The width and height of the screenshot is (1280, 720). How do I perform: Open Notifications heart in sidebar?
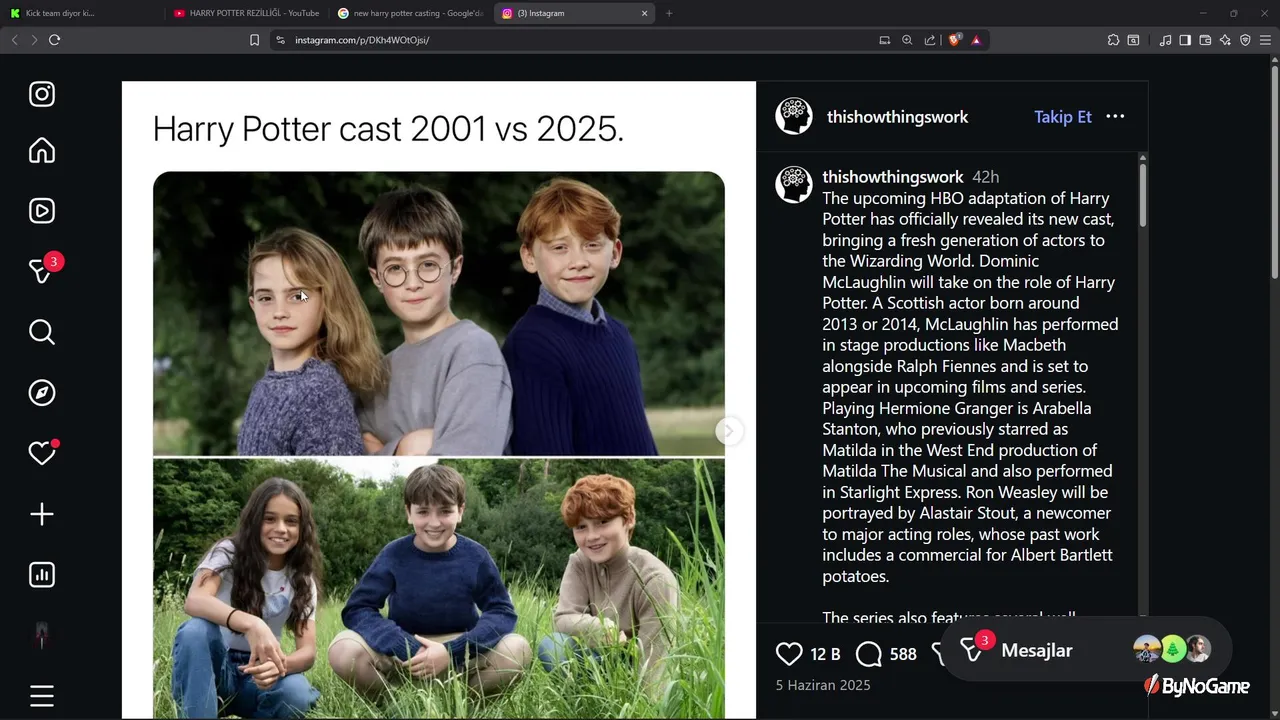tap(42, 453)
